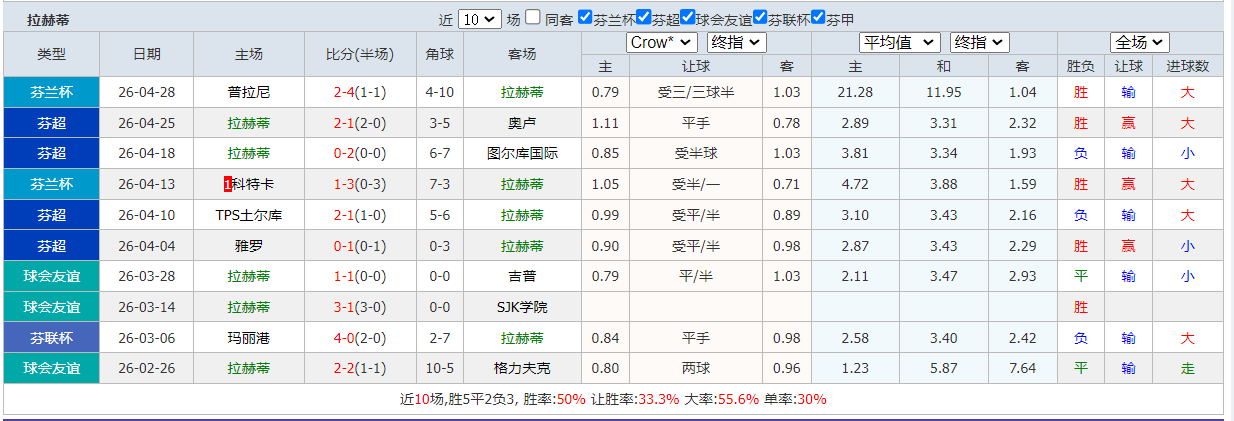Open the 终指 dropdown next to Crow*

point(736,42)
